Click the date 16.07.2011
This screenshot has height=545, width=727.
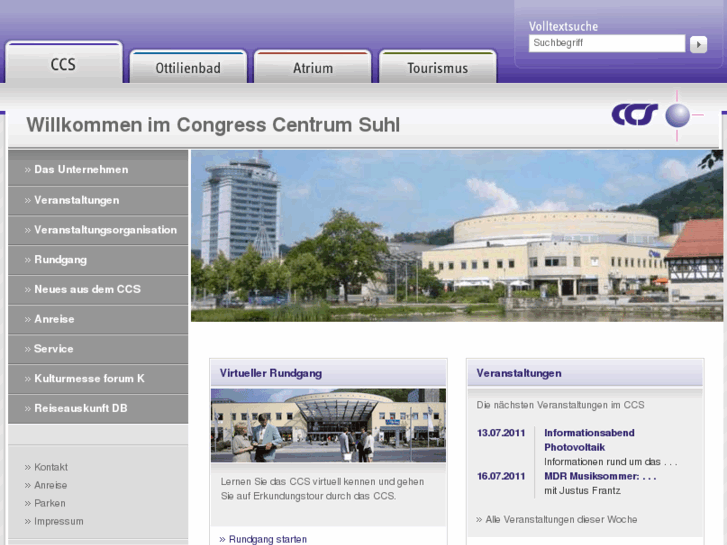pos(501,476)
